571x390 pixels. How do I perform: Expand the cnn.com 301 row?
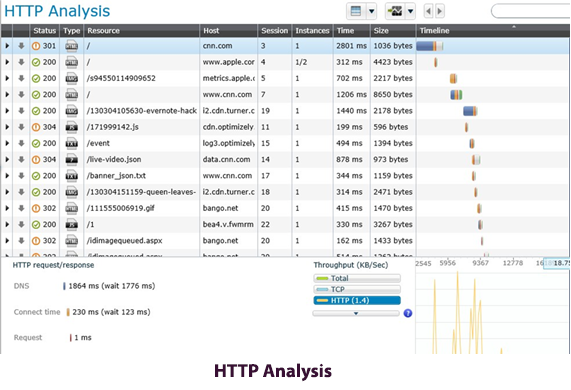click(x=7, y=46)
